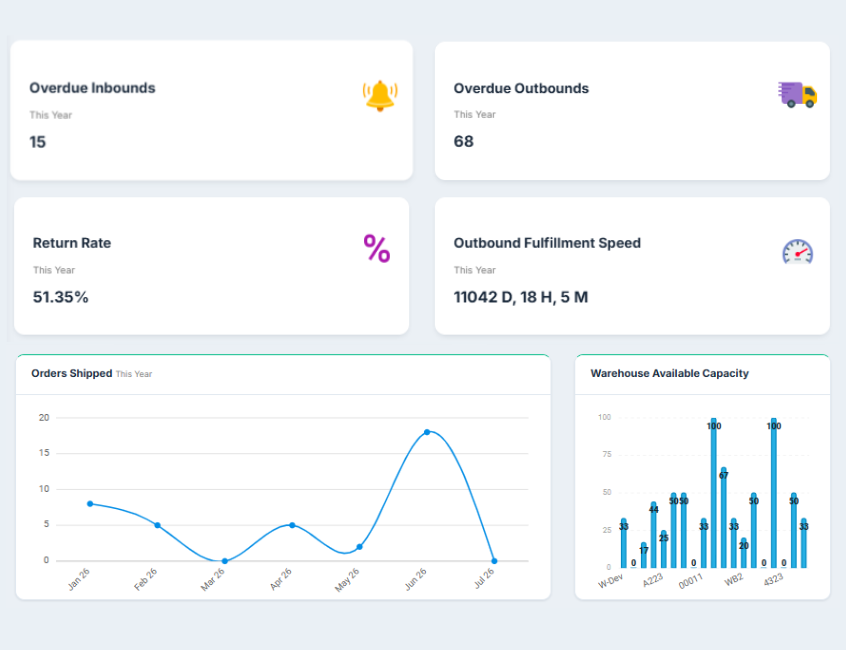Image resolution: width=846 pixels, height=650 pixels.
Task: Click the 00011 warehouse axis label
Action: 691,581
